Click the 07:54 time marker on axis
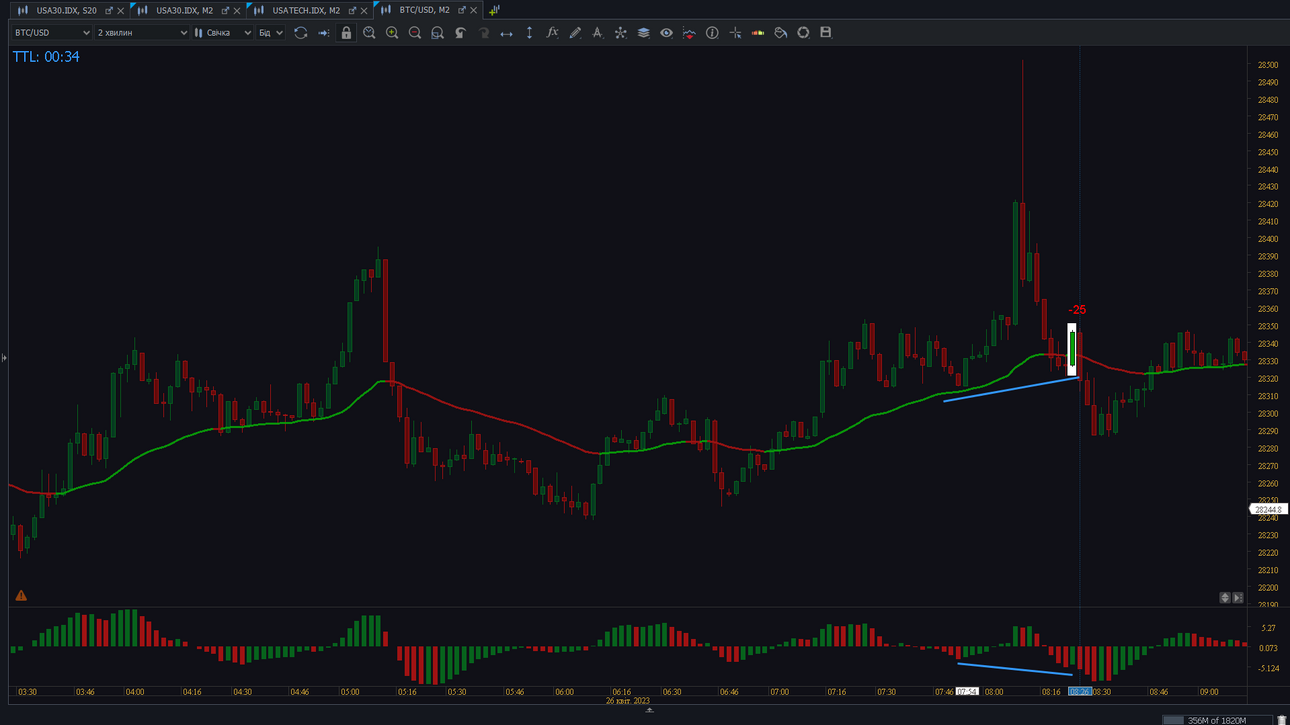 (x=967, y=692)
